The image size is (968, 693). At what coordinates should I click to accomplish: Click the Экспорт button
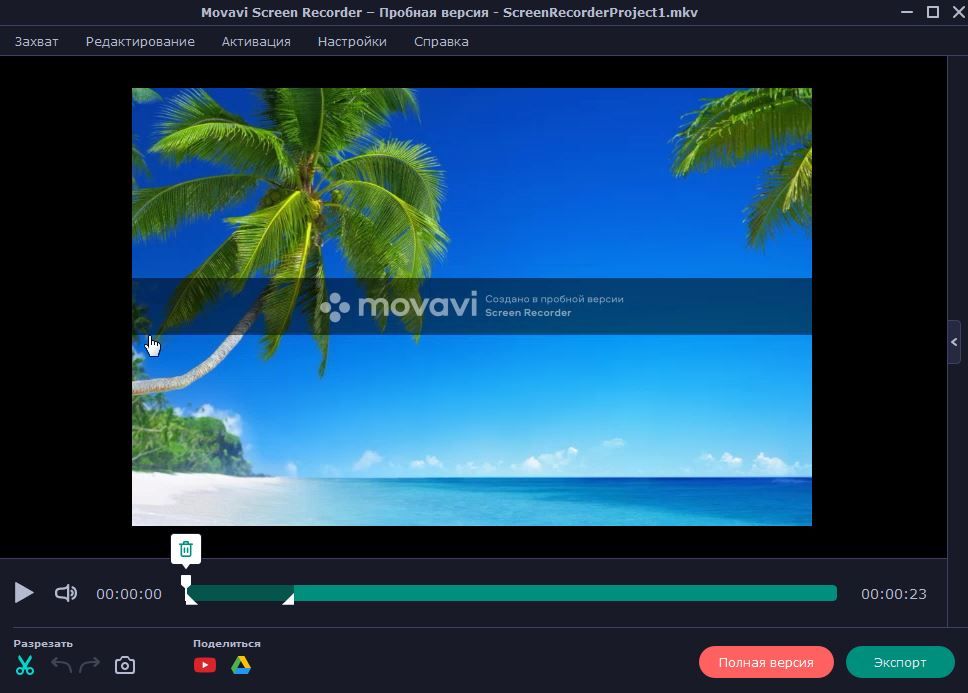900,662
